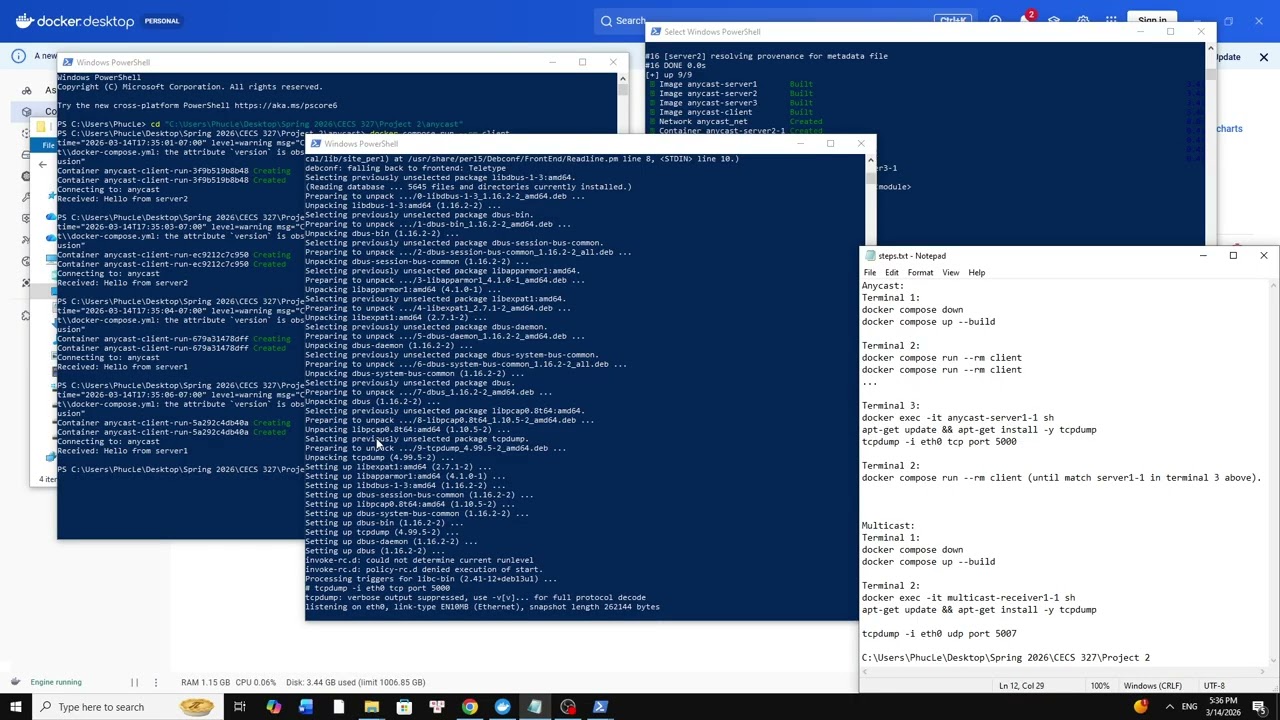Click Windows Start button
Viewport: 1280px width, 720px height.
[16, 707]
